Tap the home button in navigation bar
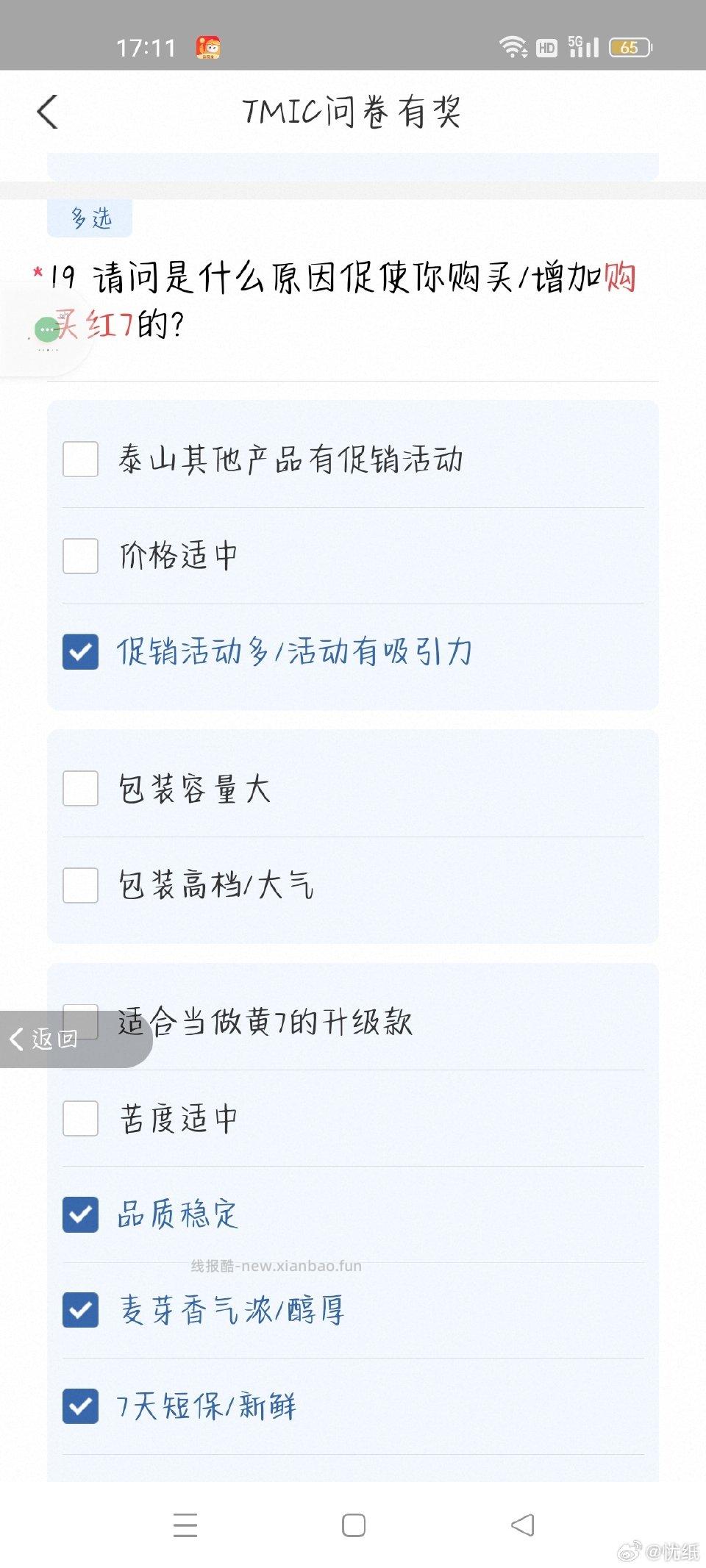Screen dimensions: 706x1568 tap(353, 1525)
